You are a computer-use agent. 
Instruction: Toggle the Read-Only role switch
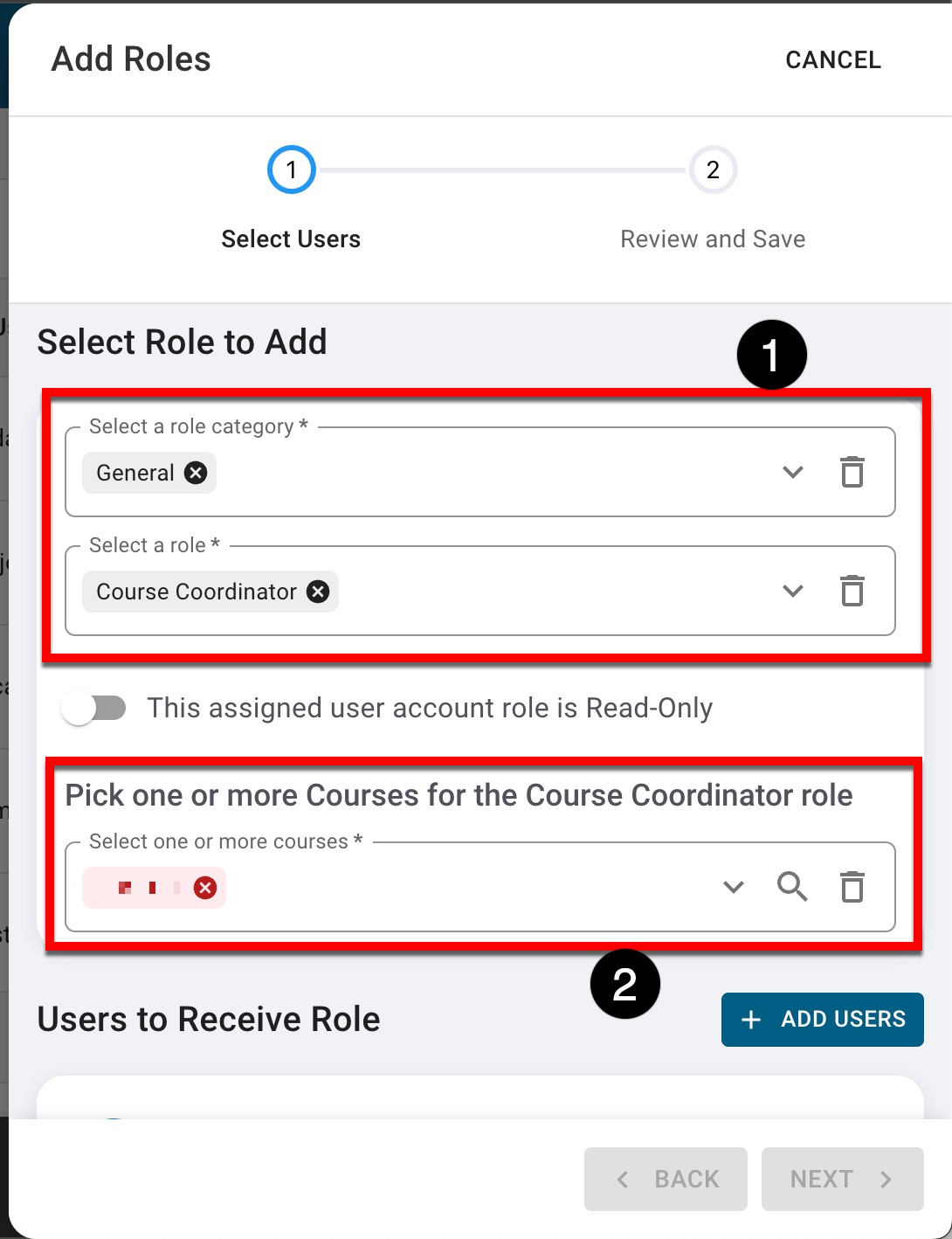tap(94, 708)
